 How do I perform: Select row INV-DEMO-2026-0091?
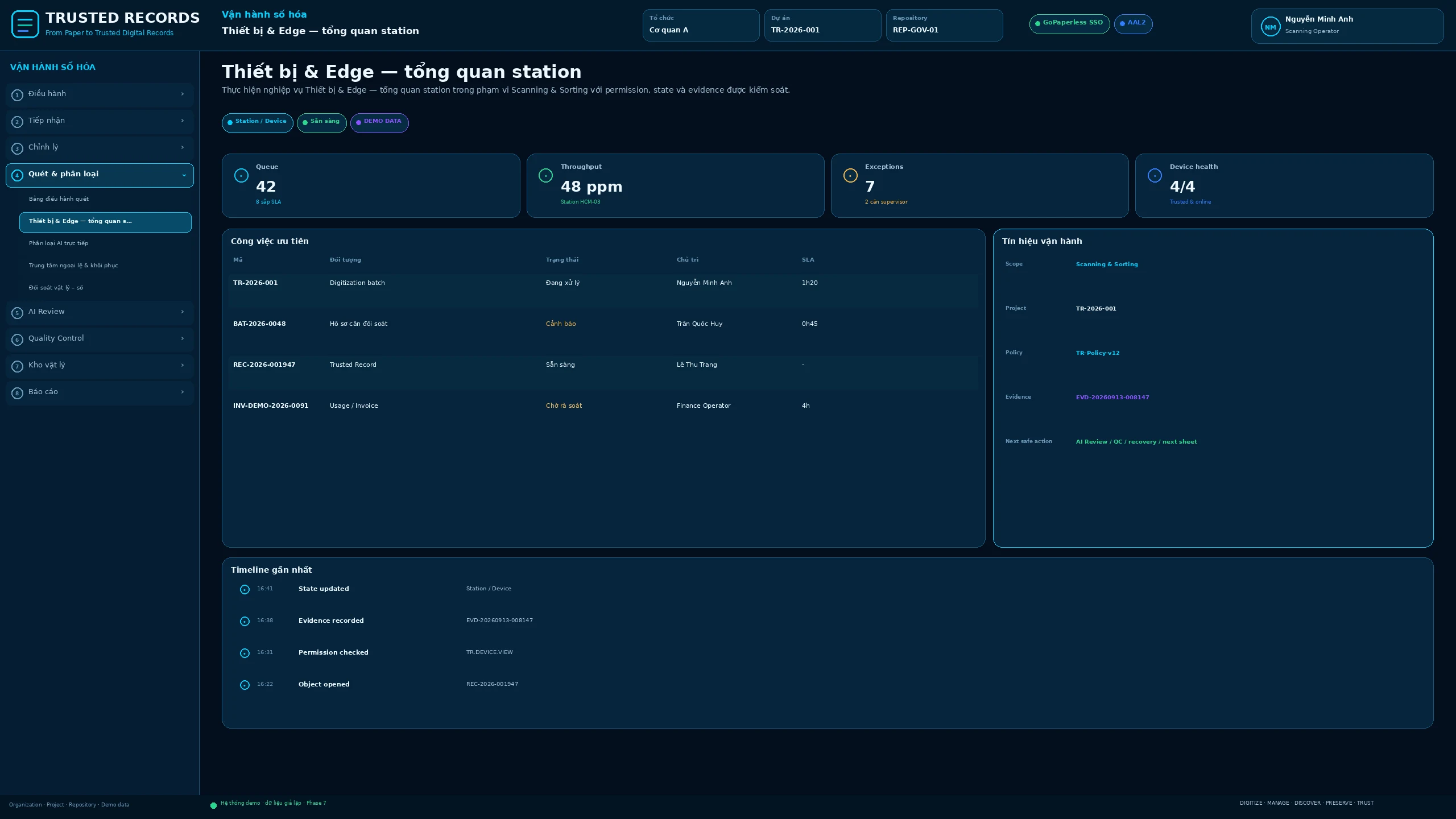(x=603, y=414)
